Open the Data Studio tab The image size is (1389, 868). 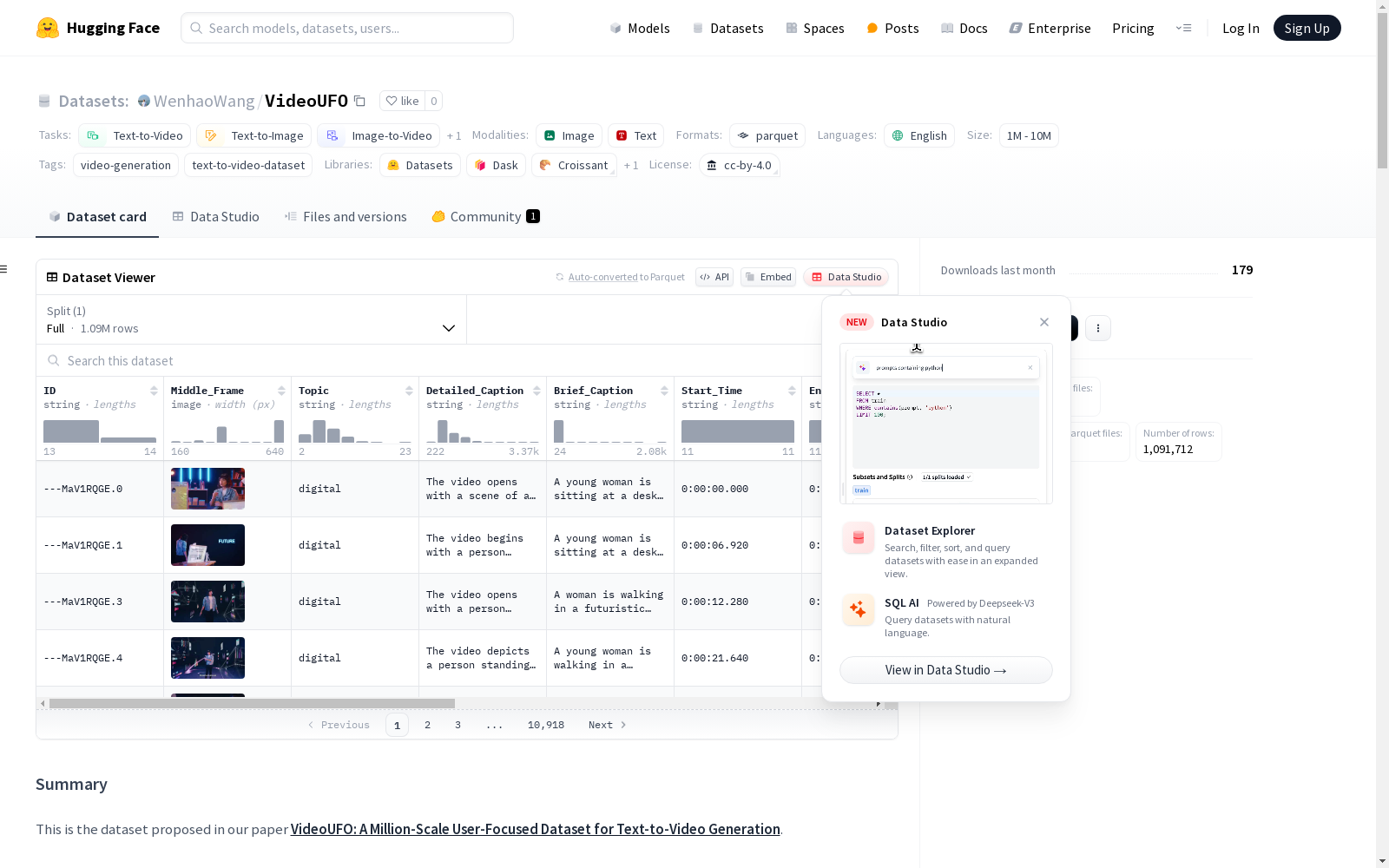click(215, 217)
